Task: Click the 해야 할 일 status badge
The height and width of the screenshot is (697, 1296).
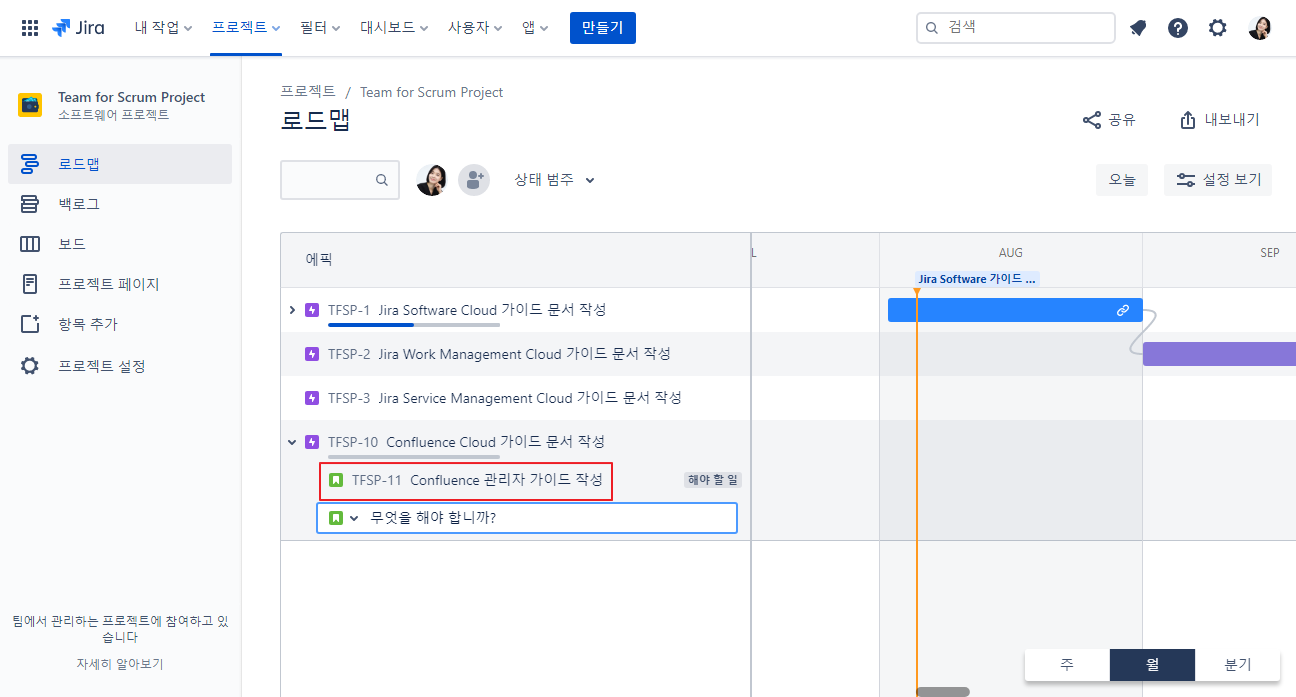Action: coord(713,480)
